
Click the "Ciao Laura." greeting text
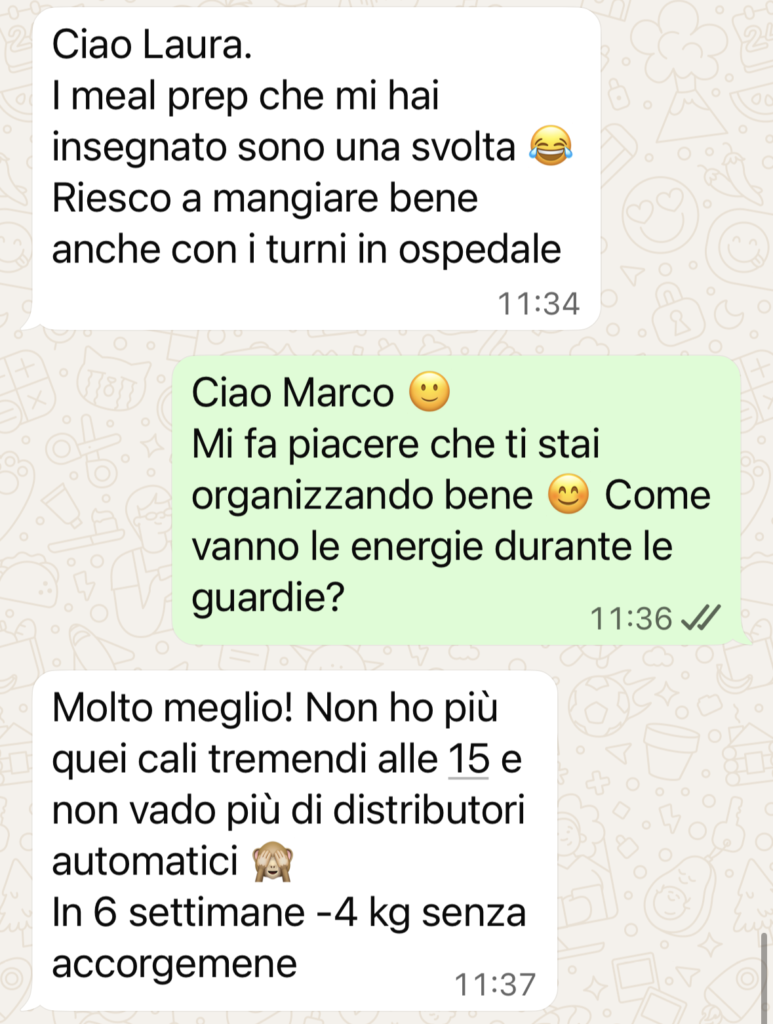(151, 44)
